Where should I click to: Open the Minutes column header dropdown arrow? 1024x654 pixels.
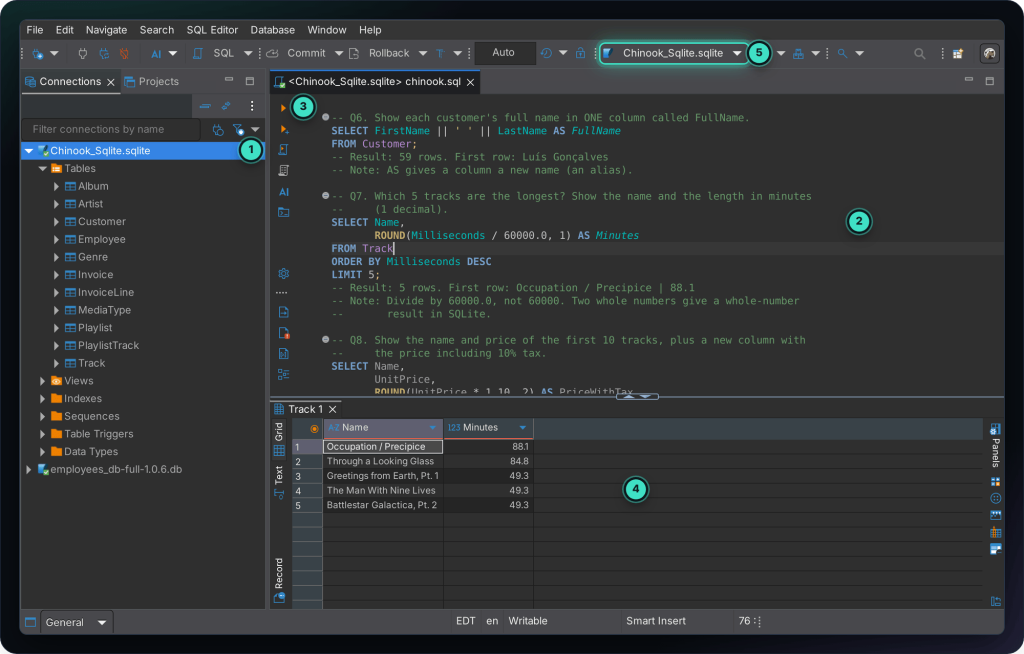[x=522, y=428]
